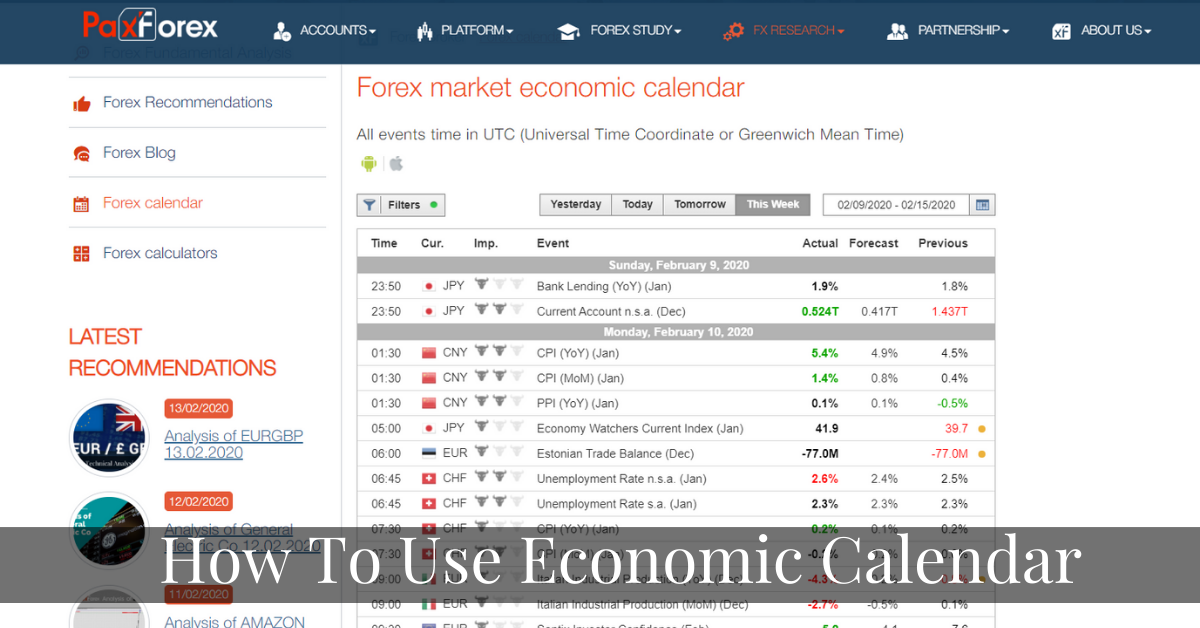Image resolution: width=1200 pixels, height=628 pixels.
Task: Select the Yesterday tab
Action: pos(575,204)
